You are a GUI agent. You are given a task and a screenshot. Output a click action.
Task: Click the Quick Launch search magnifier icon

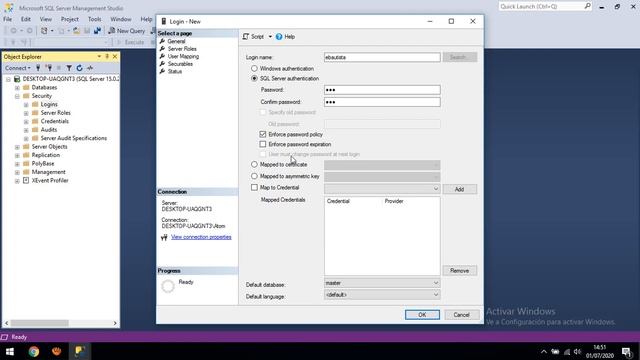pyautogui.click(x=587, y=6)
